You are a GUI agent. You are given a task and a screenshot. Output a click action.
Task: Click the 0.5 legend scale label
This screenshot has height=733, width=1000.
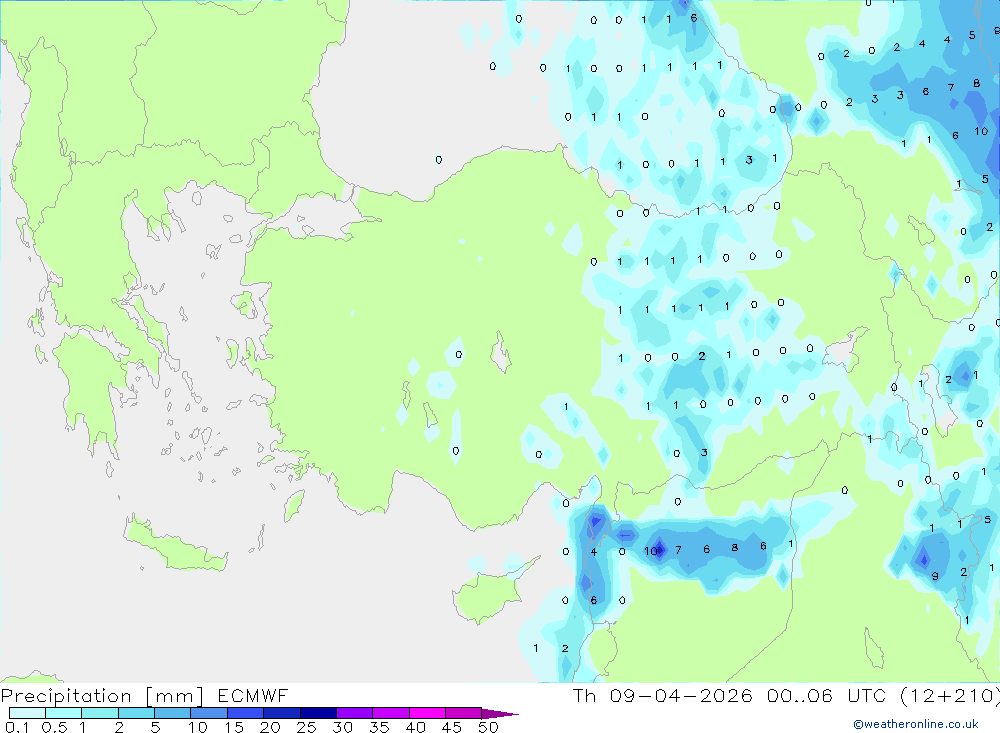[54, 727]
